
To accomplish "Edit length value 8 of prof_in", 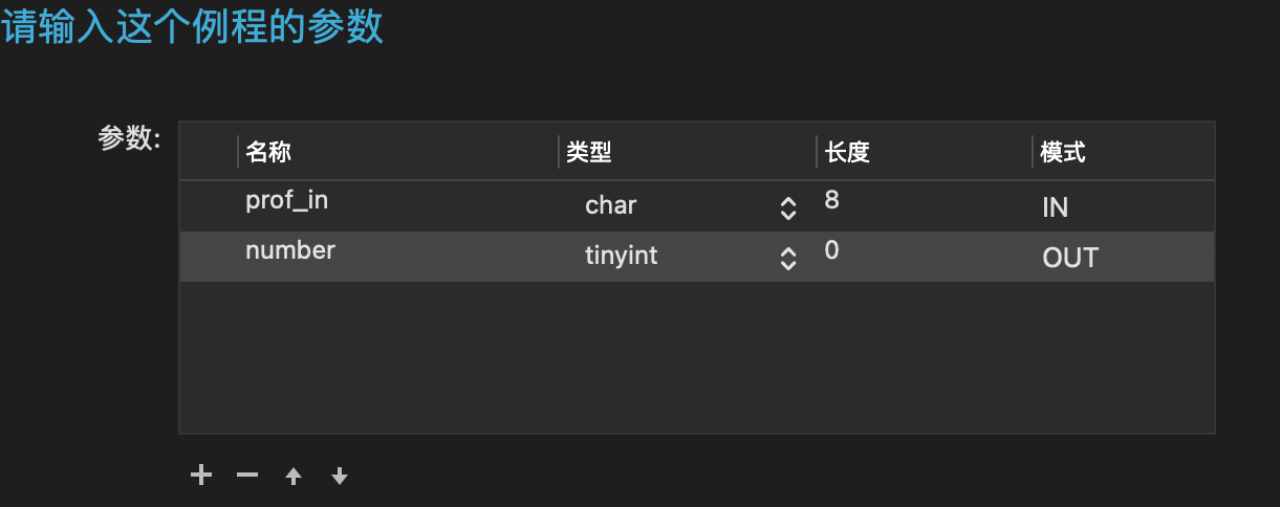I will [832, 200].
